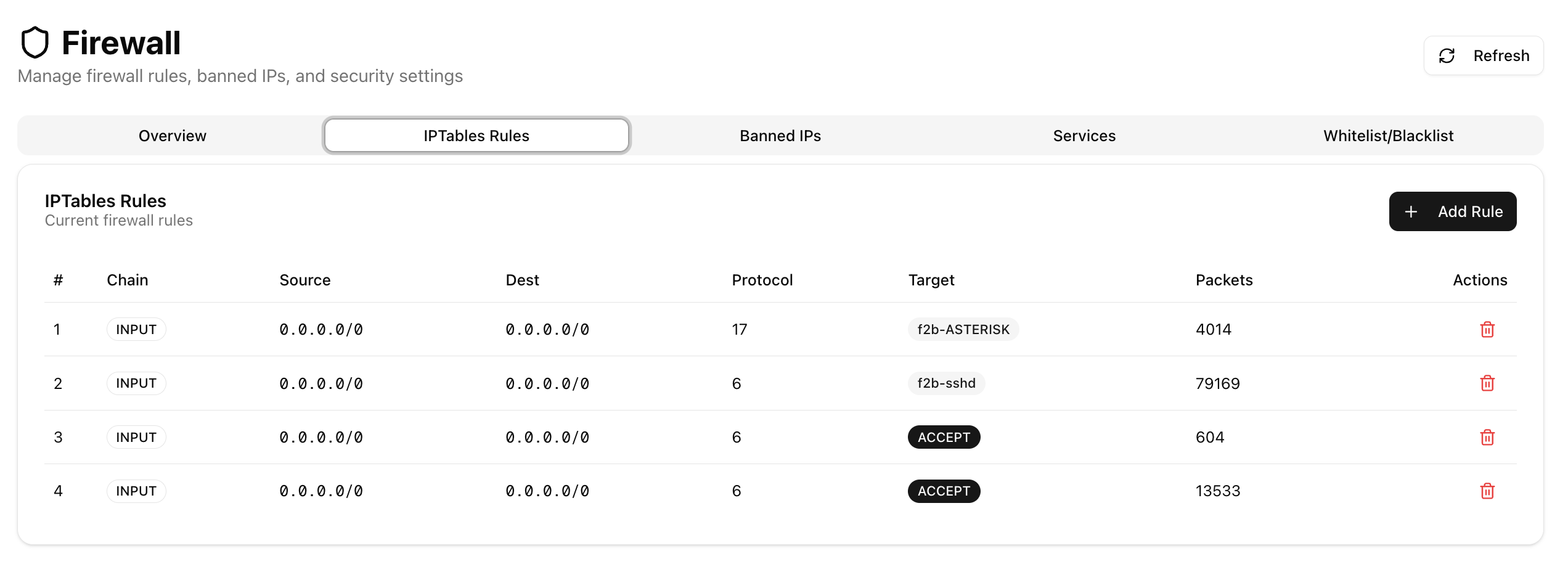Remove rule 4 via its trash icon
The image size is (1568, 572).
1486,491
